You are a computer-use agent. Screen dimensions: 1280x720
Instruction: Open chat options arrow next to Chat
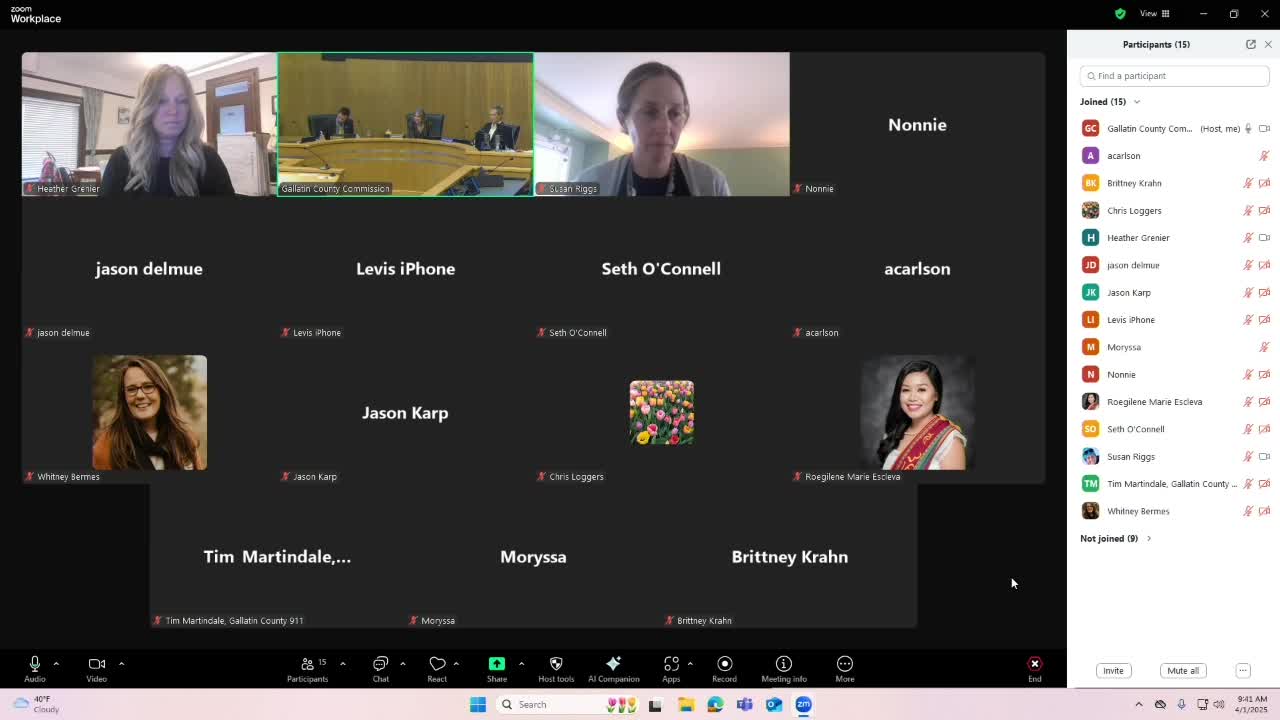[x=402, y=663]
